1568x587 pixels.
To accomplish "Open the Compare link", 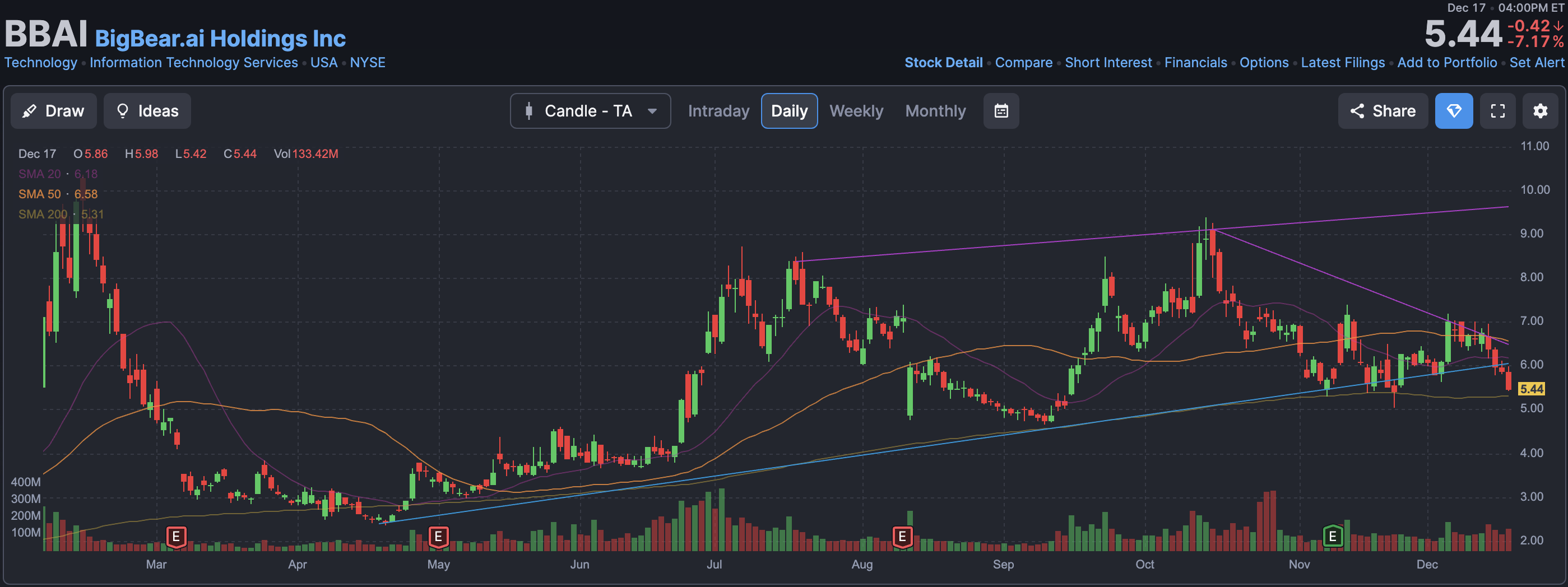I will click(x=1024, y=63).
